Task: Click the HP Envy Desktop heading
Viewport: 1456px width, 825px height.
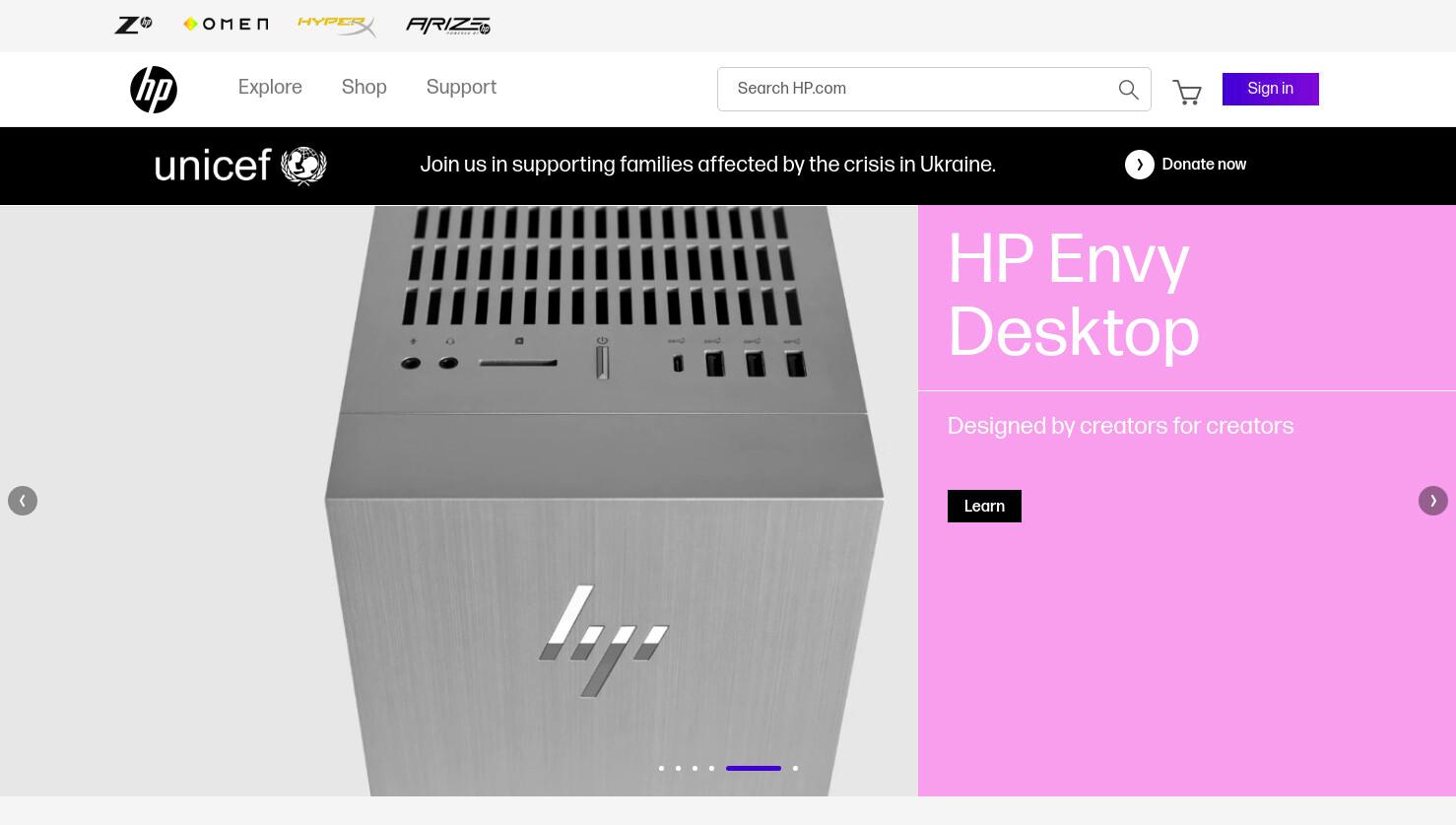Action: click(1074, 297)
